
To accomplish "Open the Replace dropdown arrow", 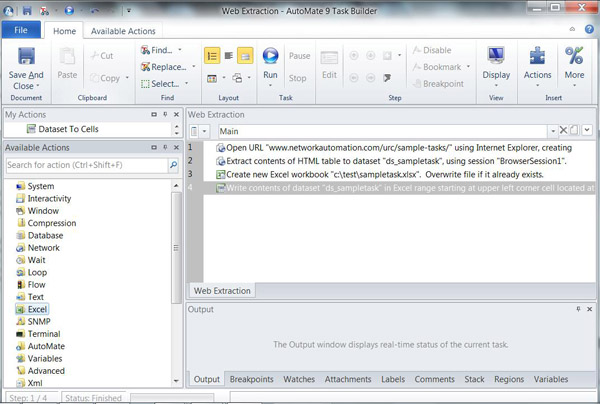I will [x=194, y=67].
